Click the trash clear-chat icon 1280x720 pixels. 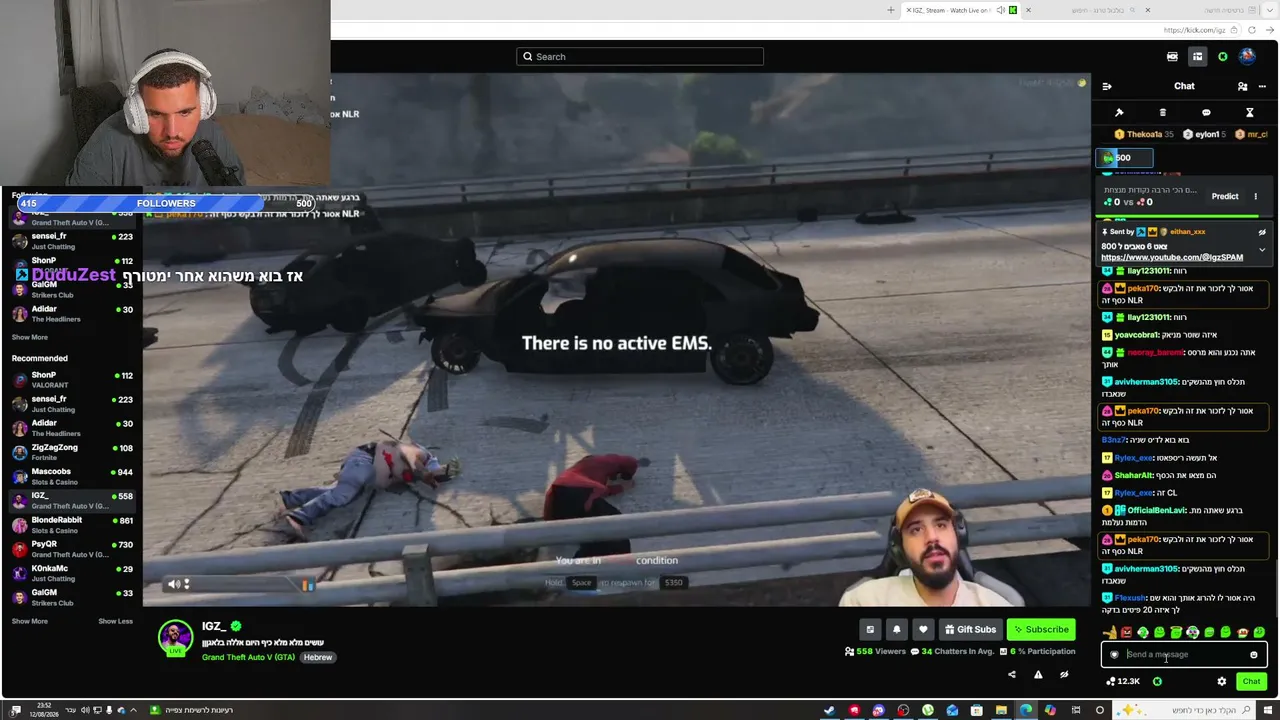[x=1162, y=113]
